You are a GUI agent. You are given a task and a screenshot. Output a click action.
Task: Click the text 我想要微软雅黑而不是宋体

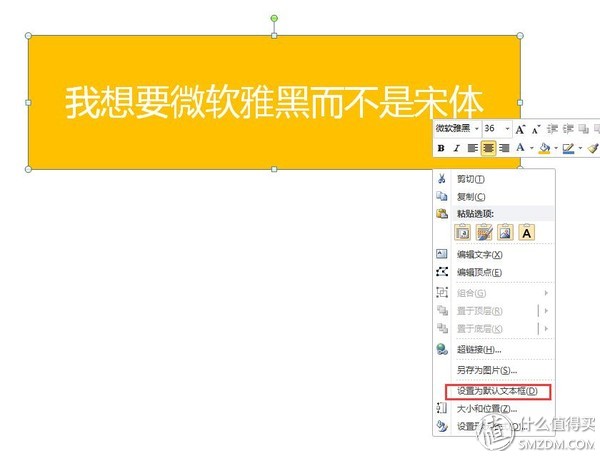point(273,102)
